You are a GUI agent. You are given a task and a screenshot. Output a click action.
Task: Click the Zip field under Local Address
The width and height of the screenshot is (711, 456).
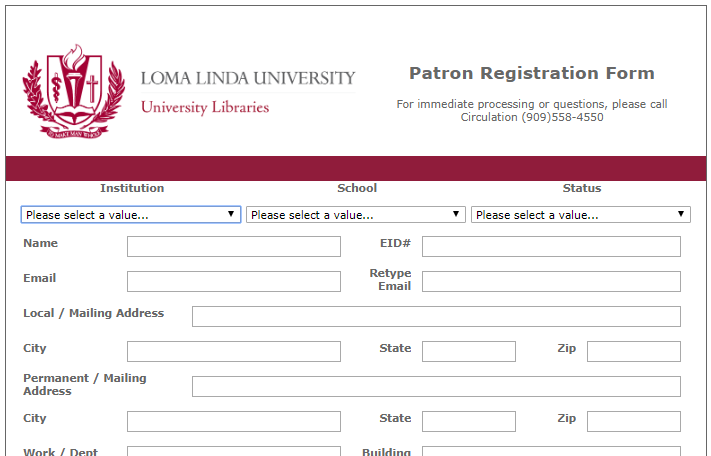[633, 352]
